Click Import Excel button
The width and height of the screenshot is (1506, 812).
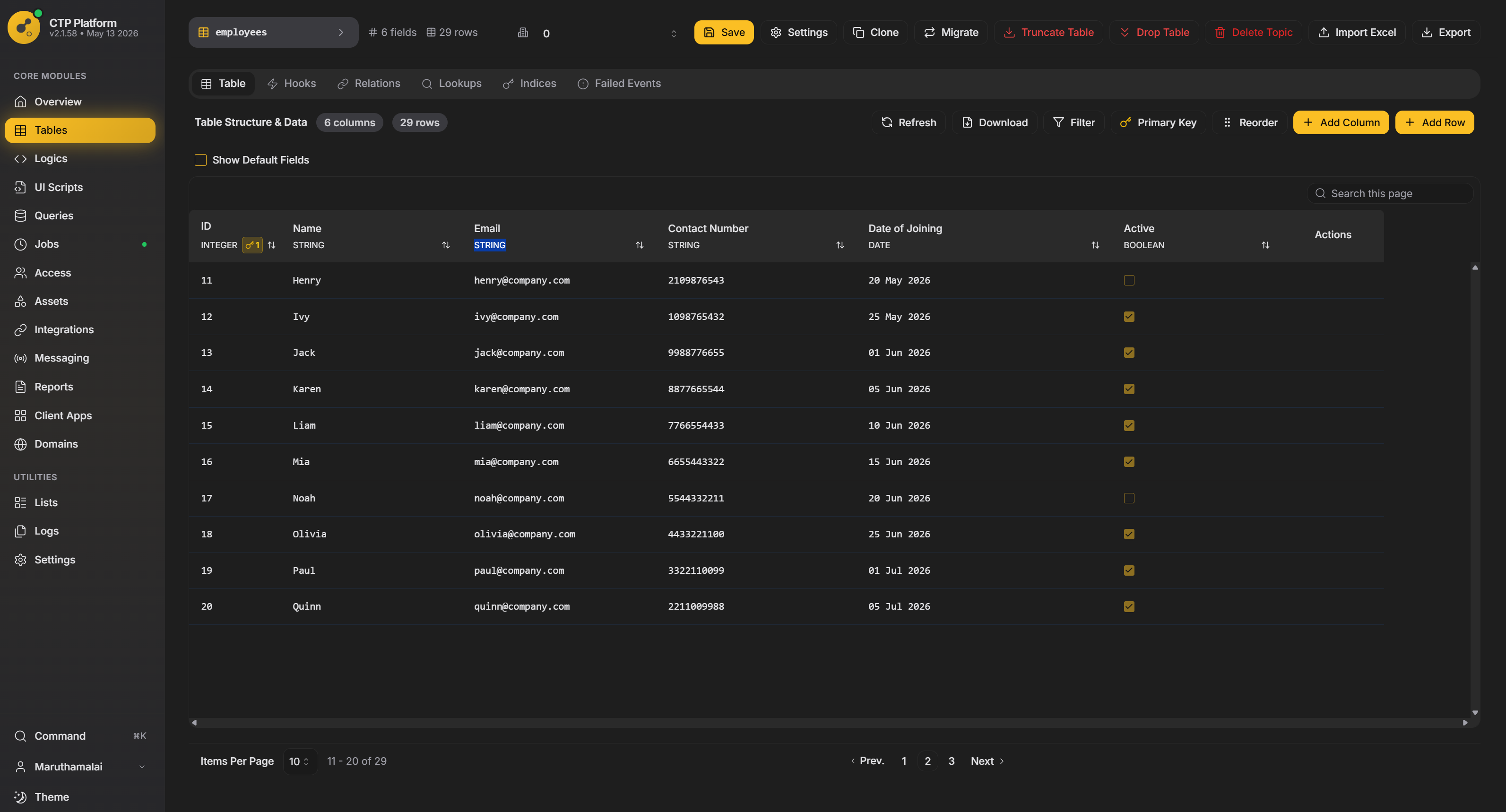[x=1357, y=32]
